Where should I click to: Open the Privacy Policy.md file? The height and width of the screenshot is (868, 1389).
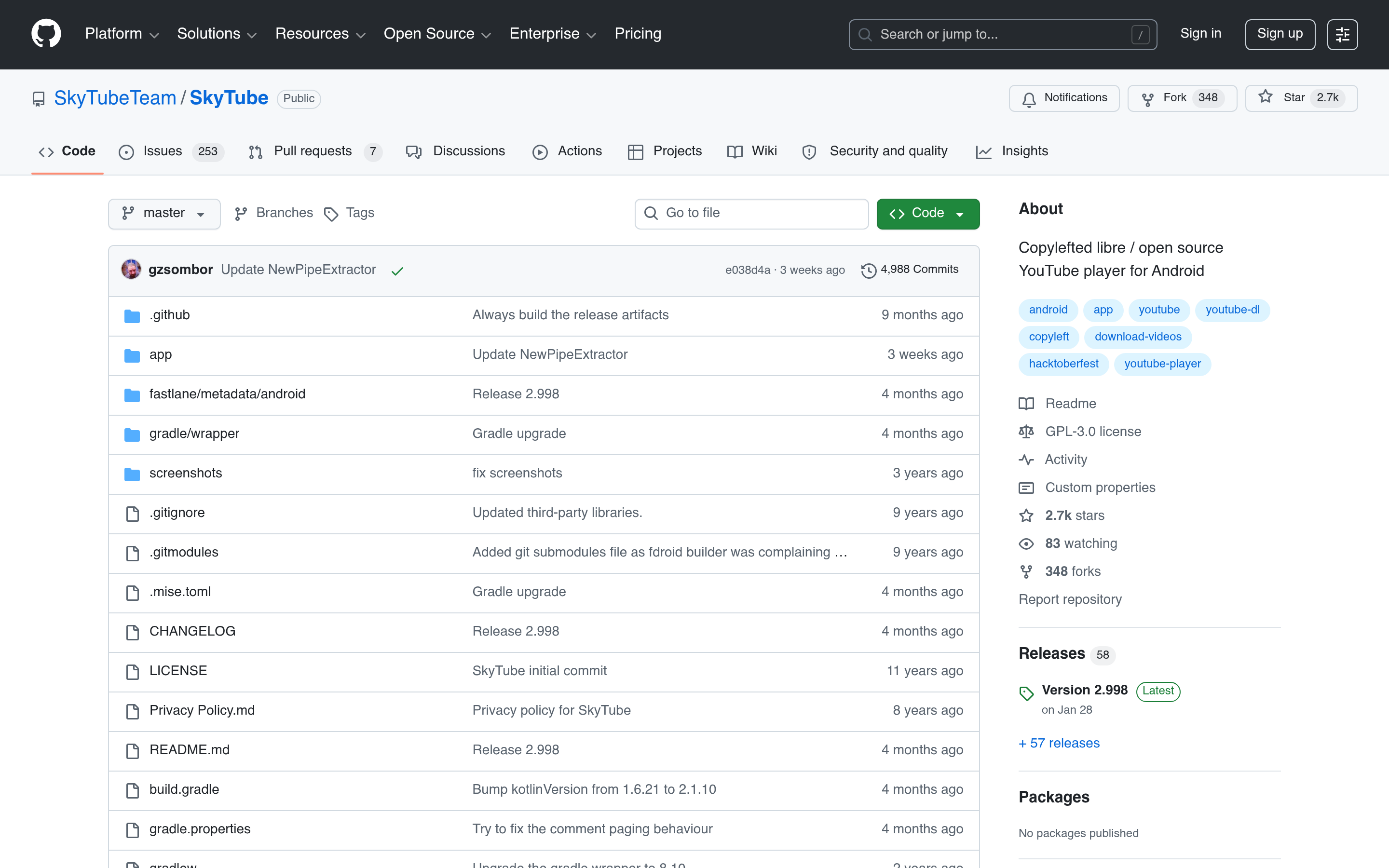(x=202, y=711)
